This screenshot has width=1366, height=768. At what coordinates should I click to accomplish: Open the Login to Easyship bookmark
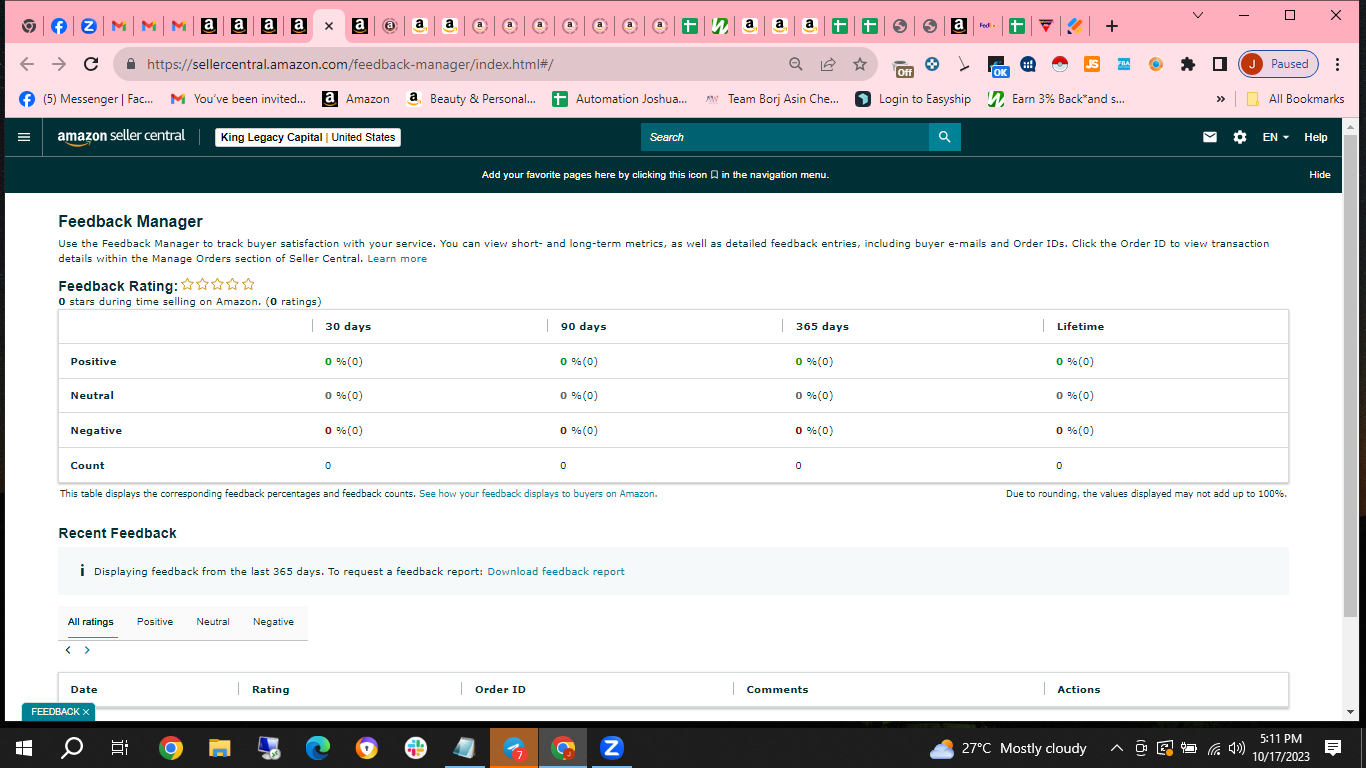(x=913, y=99)
